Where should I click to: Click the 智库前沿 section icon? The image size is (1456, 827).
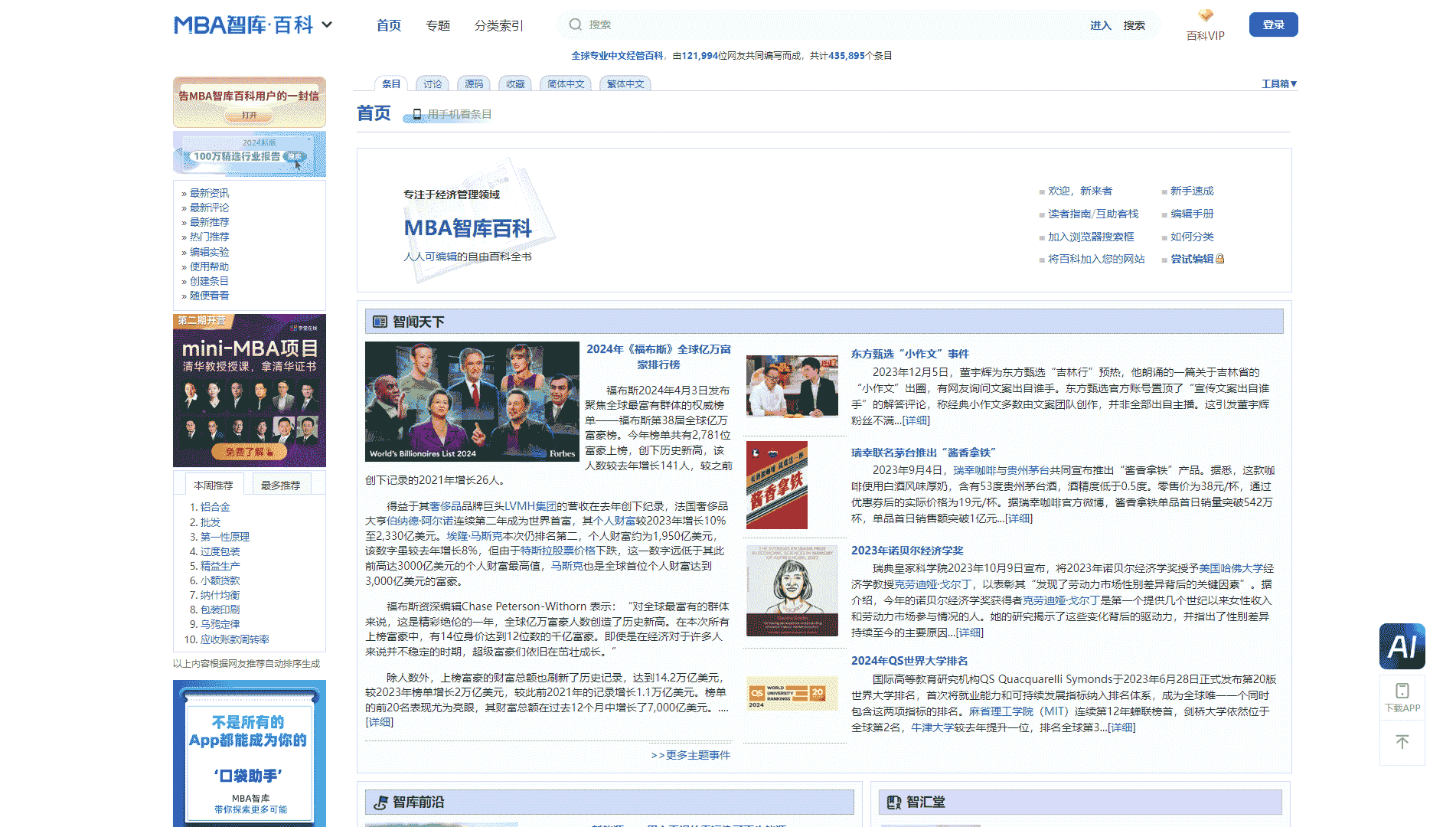click(380, 802)
